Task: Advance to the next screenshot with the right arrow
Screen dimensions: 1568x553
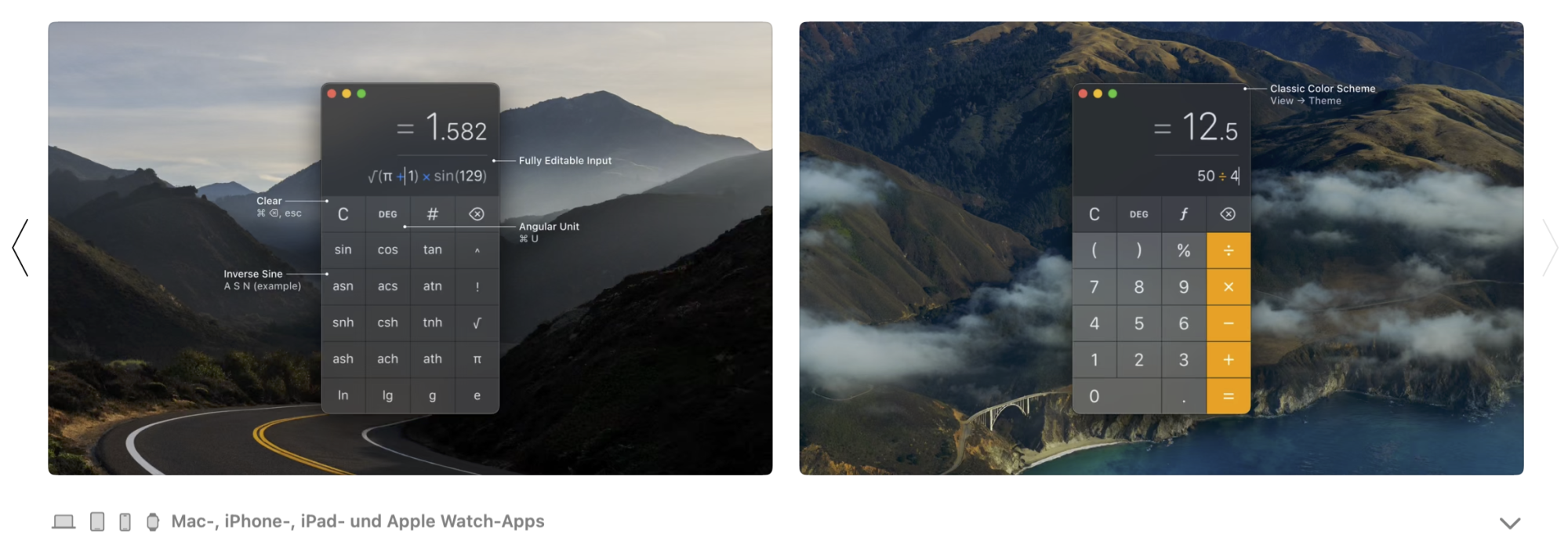Action: pos(1550,248)
